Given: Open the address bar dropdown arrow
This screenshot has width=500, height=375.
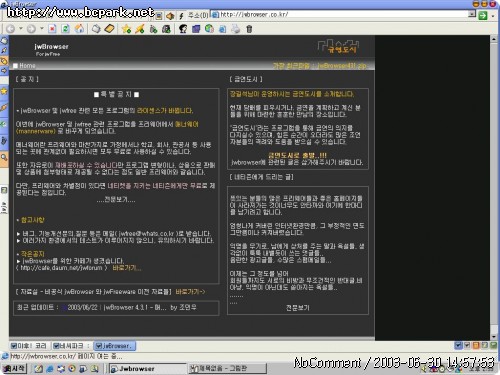Looking at the screenshot, I should coord(472,14).
